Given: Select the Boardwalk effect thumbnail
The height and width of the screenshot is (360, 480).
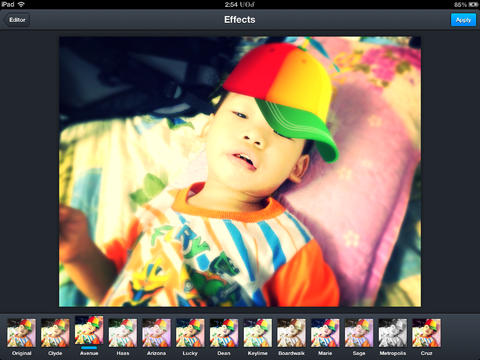Looking at the screenshot, I should [x=291, y=333].
